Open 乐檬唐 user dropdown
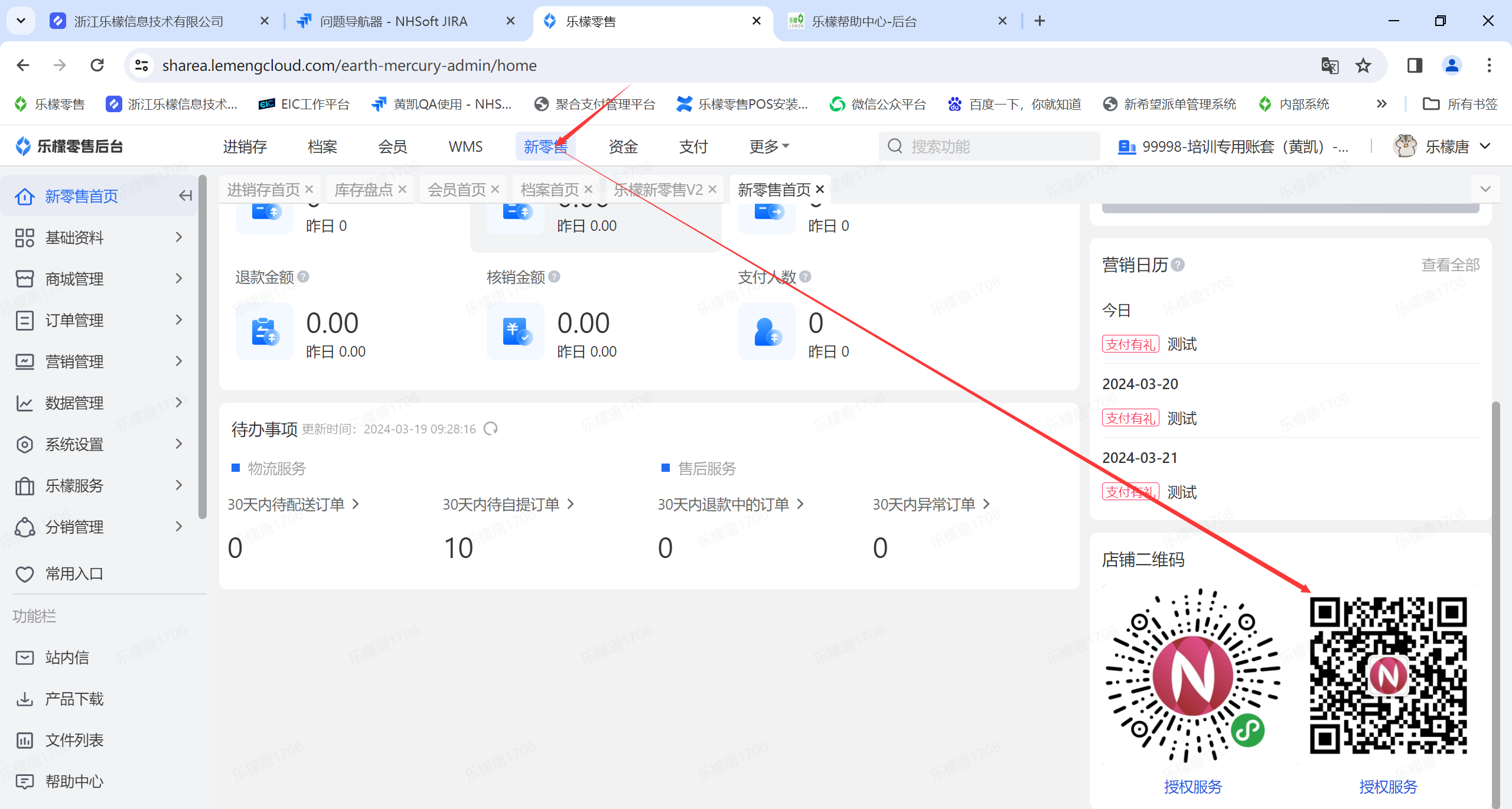Viewport: 1512px width, 809px height. (1442, 146)
